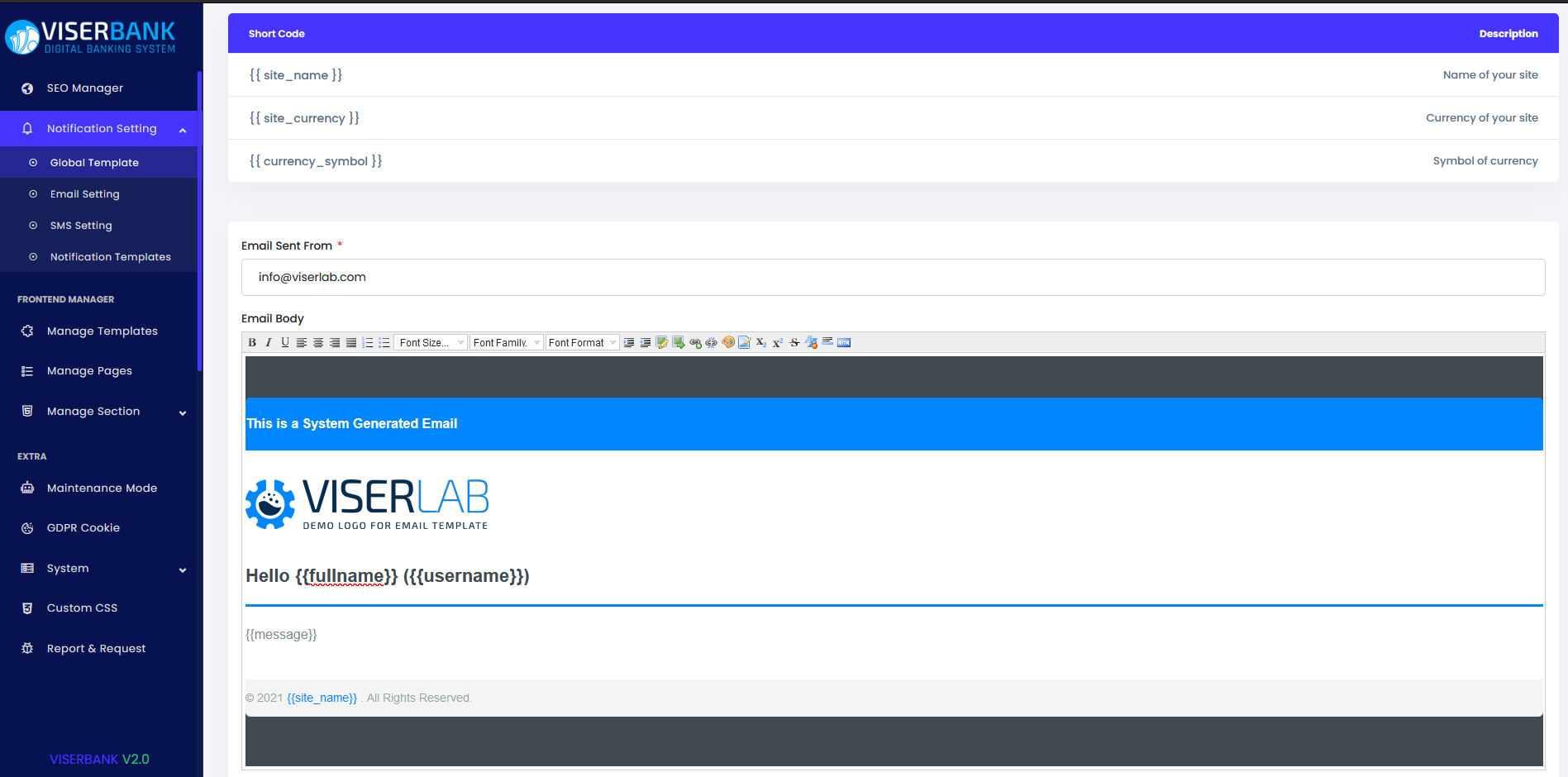Open the Font Format dropdown
The width and height of the screenshot is (1568, 777).
click(582, 342)
